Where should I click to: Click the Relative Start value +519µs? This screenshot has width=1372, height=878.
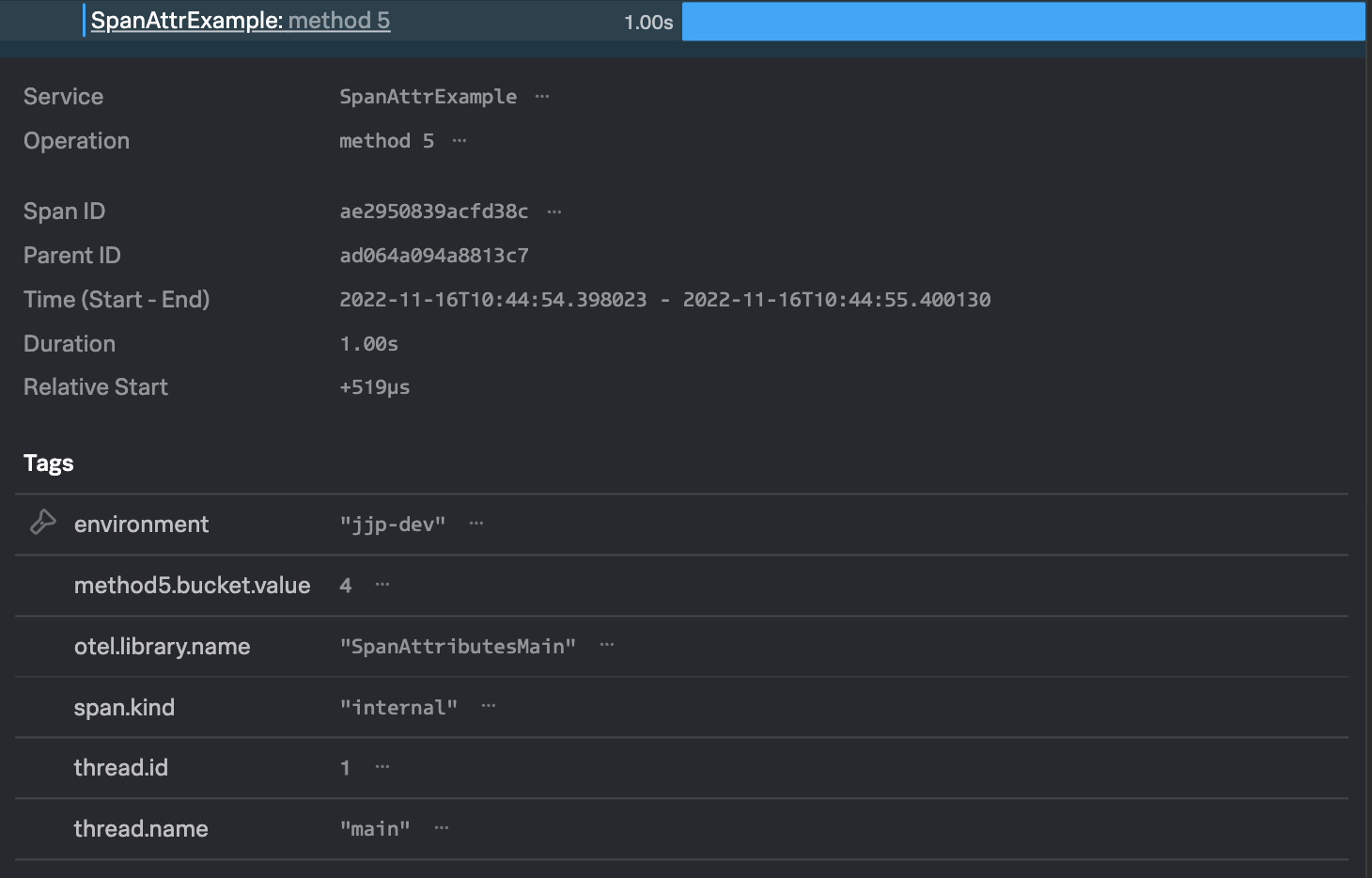pos(375,386)
